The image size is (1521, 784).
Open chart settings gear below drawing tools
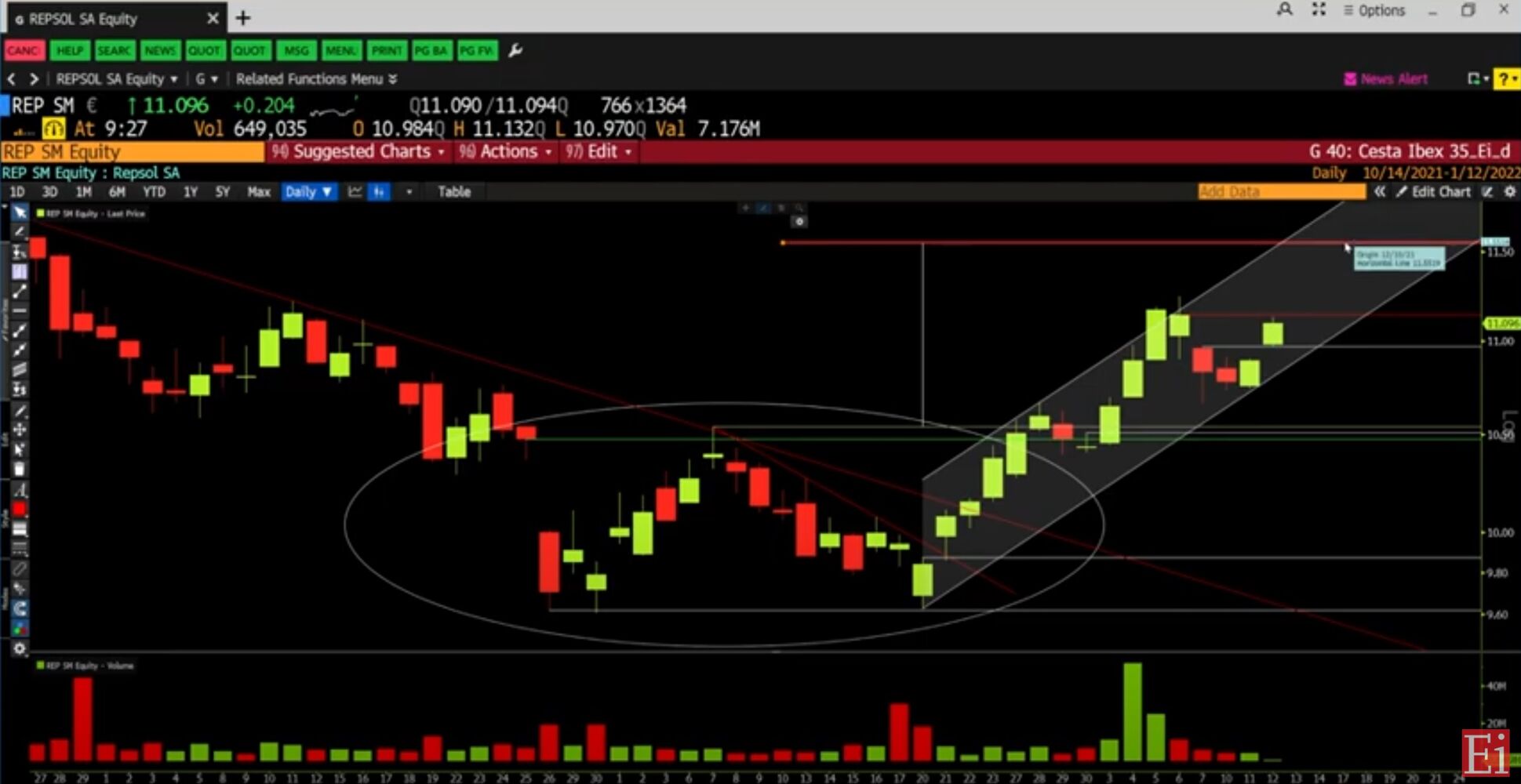pos(20,648)
